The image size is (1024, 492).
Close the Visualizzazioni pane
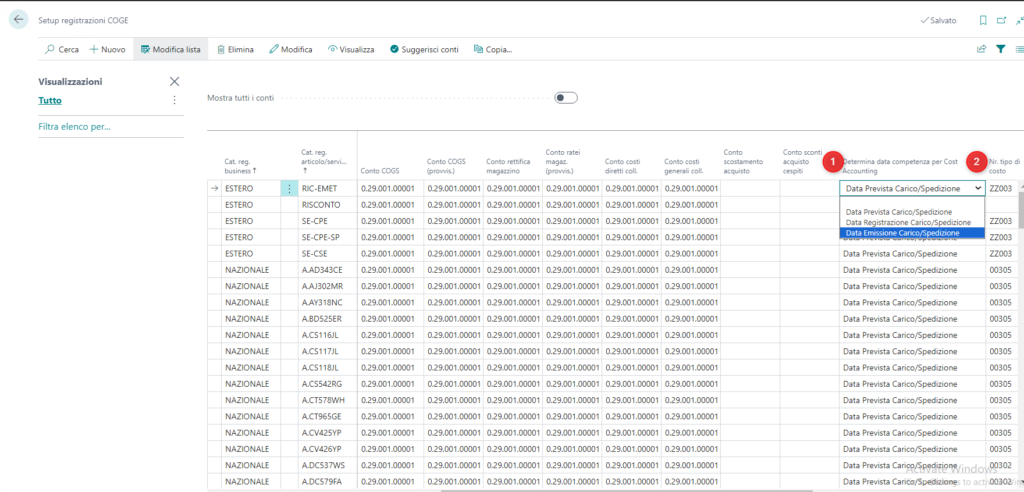coord(174,82)
